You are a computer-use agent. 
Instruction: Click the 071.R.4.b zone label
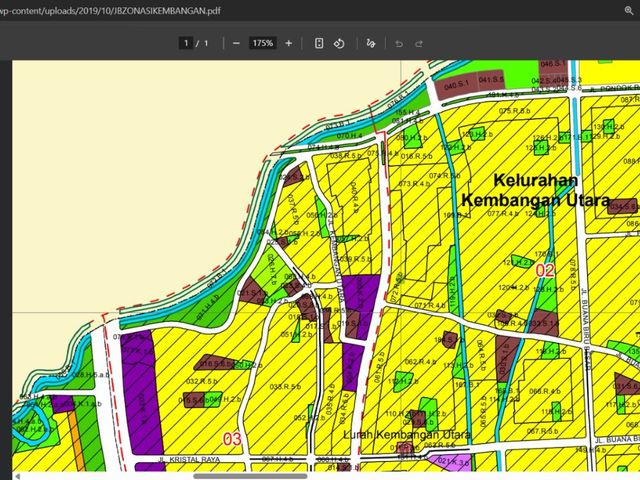[430, 305]
